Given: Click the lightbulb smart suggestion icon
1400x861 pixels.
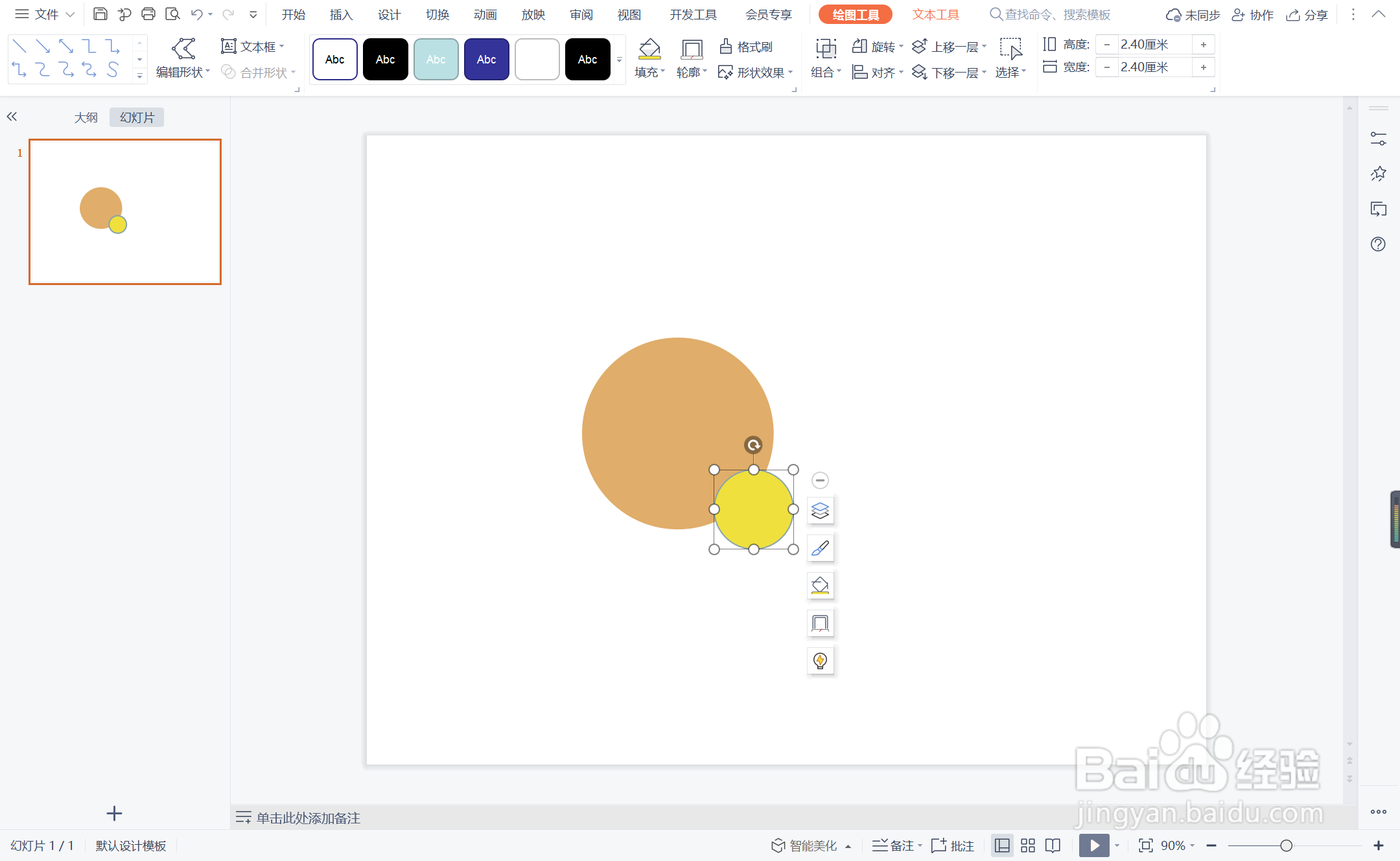Looking at the screenshot, I should (820, 661).
